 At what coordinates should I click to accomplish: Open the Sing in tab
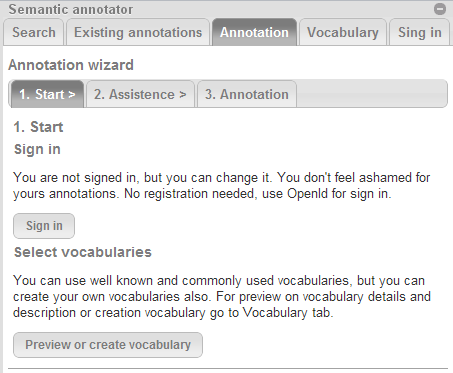[420, 32]
